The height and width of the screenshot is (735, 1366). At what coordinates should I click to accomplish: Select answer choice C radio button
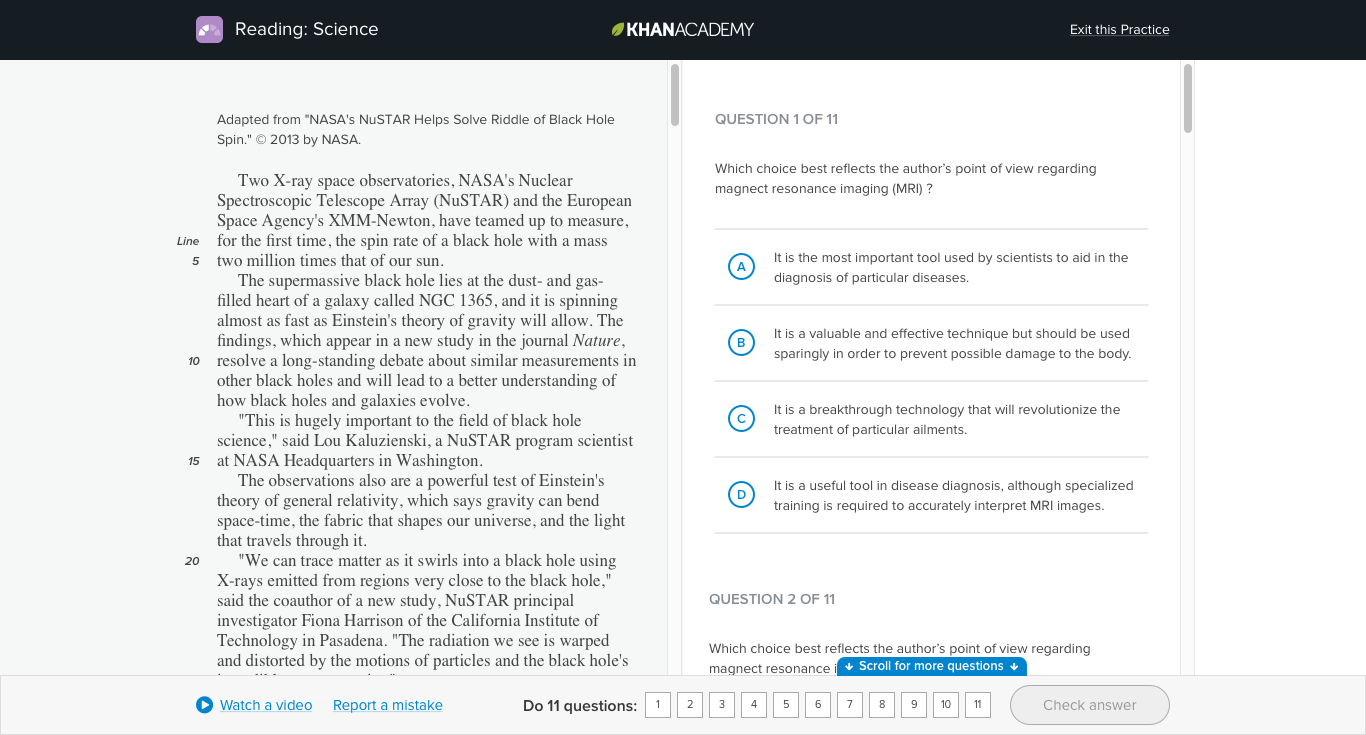tap(741, 419)
